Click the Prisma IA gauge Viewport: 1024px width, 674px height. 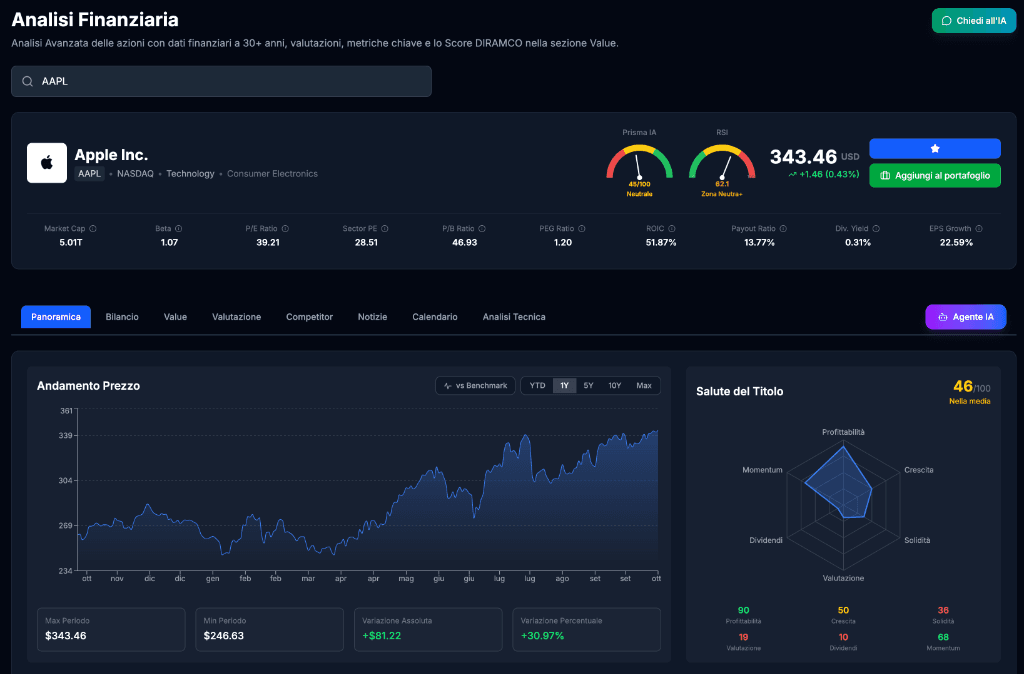[639, 163]
